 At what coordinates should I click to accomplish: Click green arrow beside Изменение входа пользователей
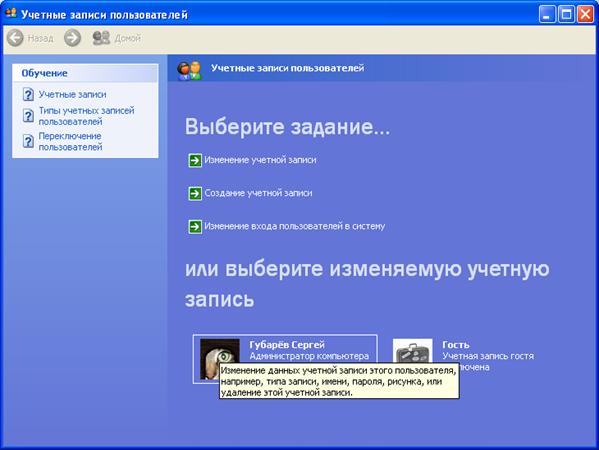tap(195, 227)
